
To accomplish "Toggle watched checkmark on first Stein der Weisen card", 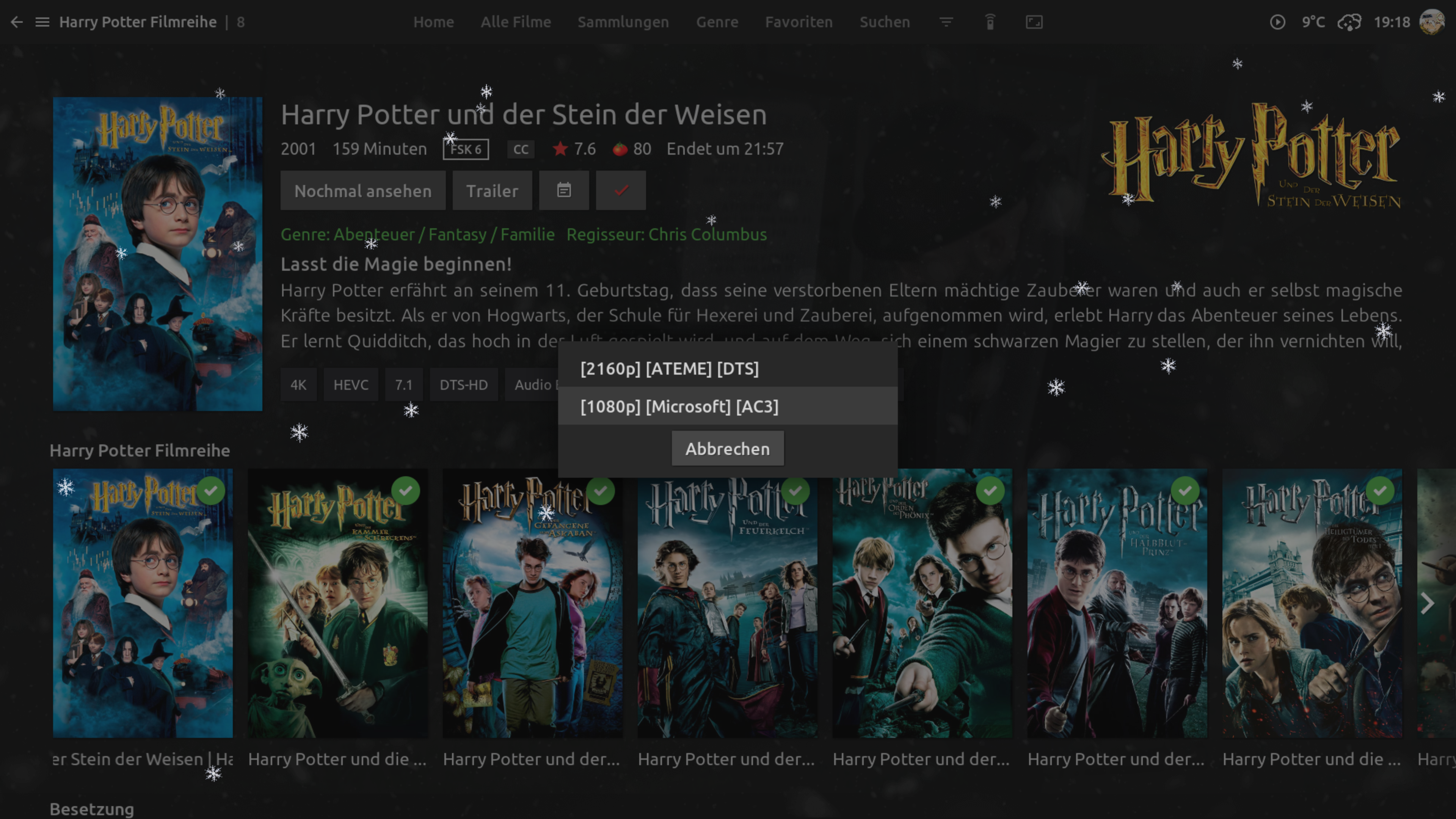I will coord(211,491).
